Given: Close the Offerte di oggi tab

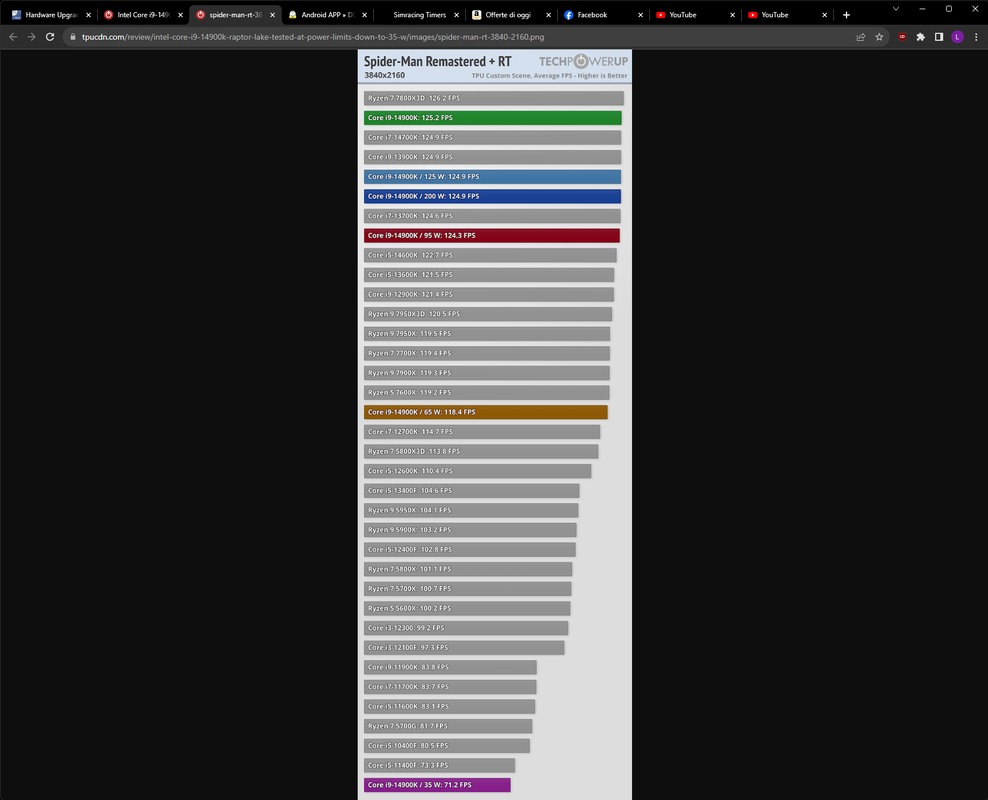Looking at the screenshot, I should pyautogui.click(x=548, y=15).
